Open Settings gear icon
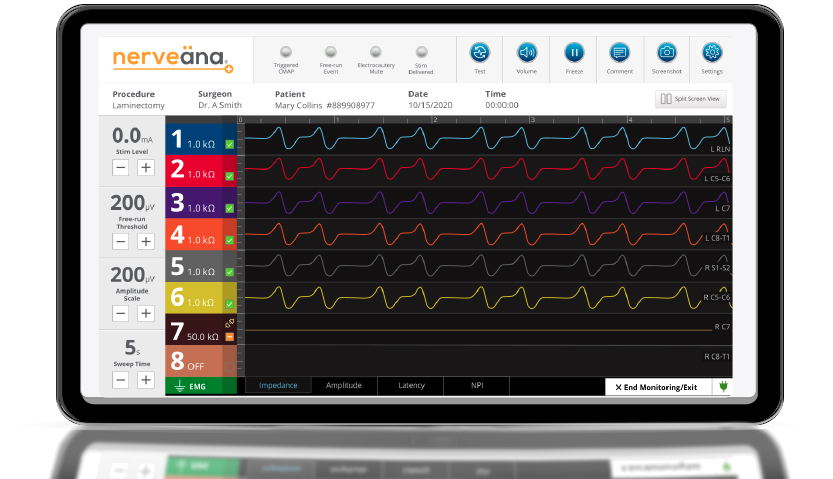 tap(712, 54)
